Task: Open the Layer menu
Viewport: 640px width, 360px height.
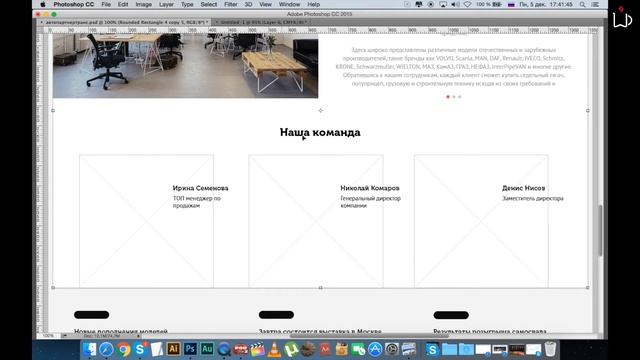Action: click(x=166, y=4)
